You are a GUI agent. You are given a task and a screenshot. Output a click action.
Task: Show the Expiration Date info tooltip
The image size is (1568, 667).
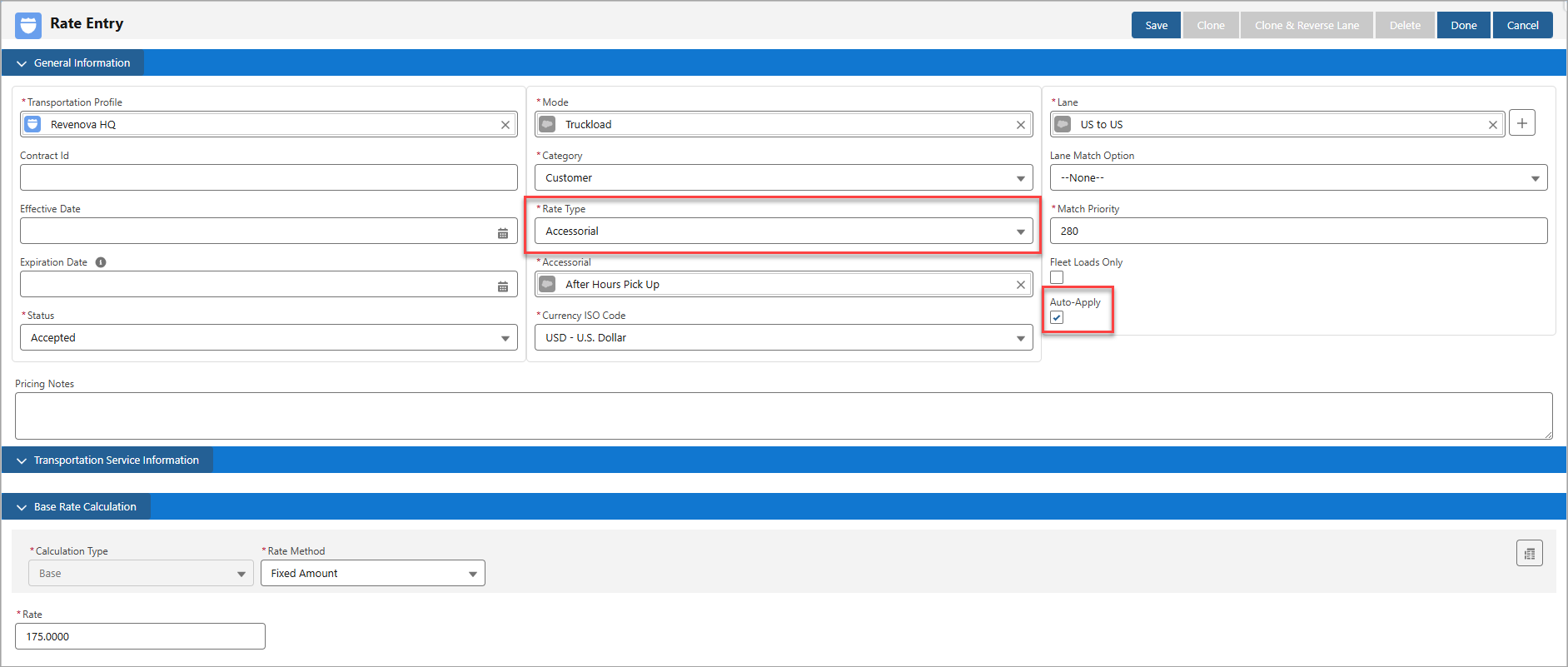(x=101, y=262)
